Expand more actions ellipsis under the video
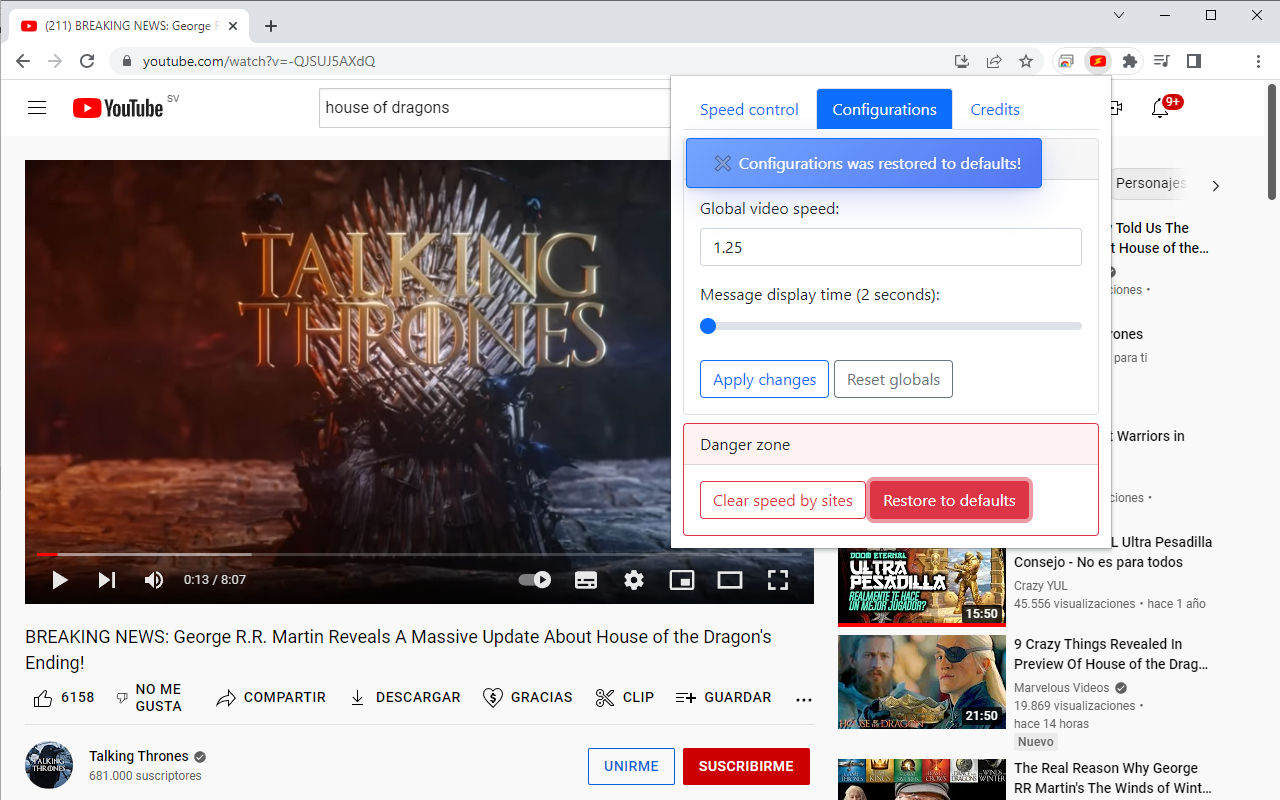This screenshot has height=800, width=1280. point(803,698)
